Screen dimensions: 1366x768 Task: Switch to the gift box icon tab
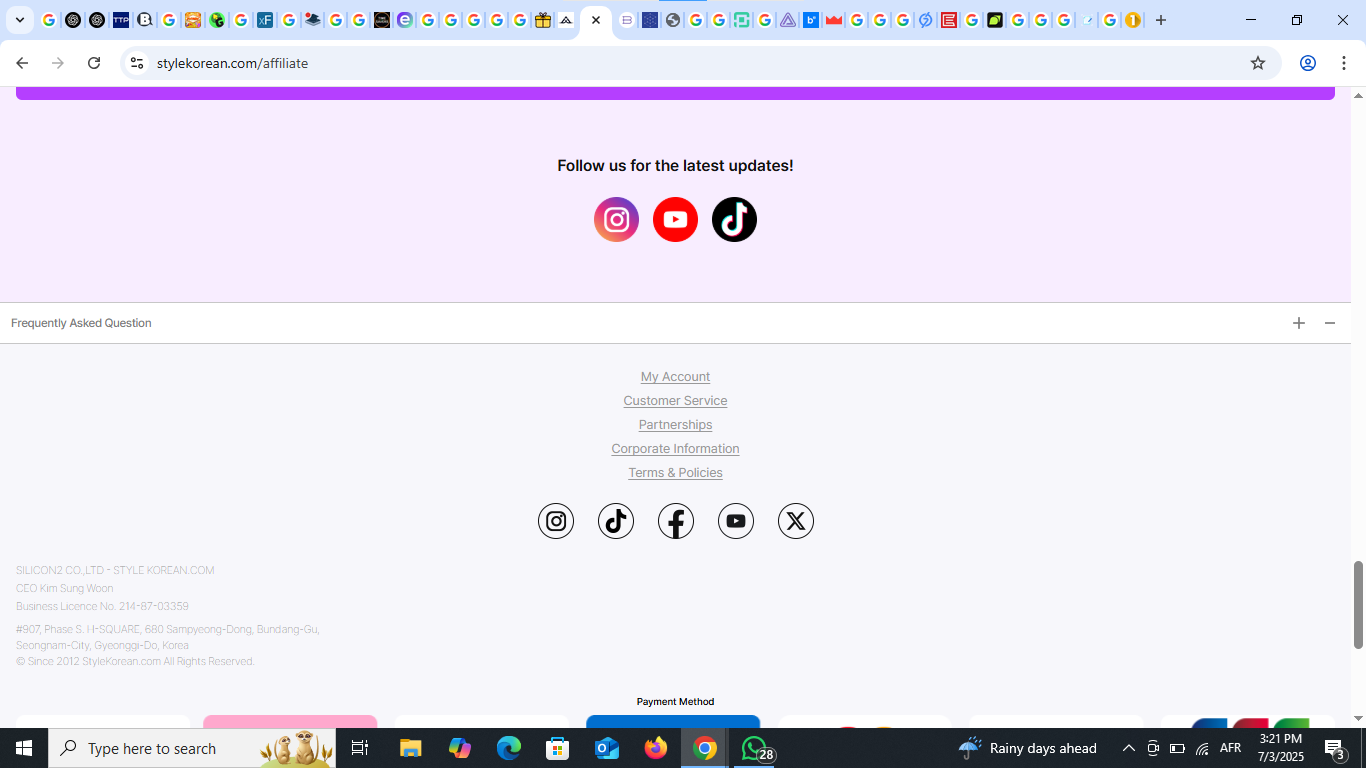pos(543,20)
